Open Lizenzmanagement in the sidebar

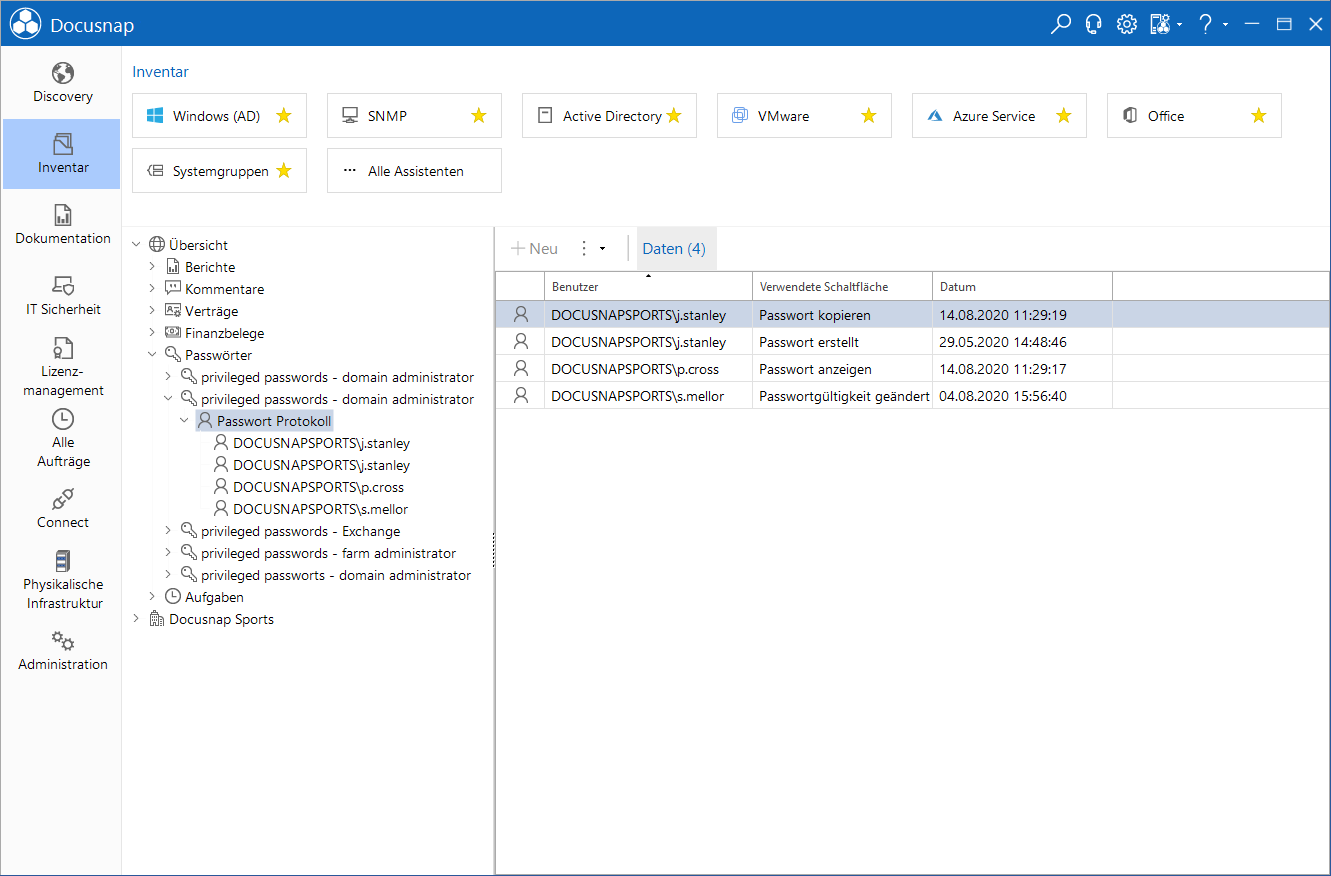[x=62, y=368]
